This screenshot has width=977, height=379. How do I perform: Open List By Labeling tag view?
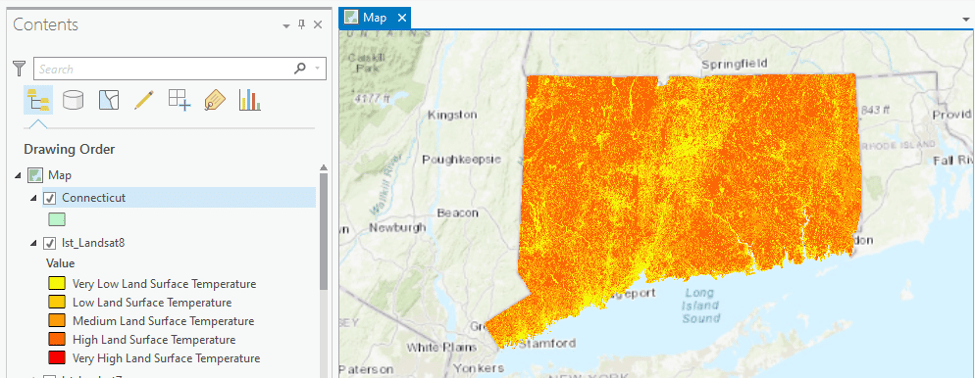[214, 100]
